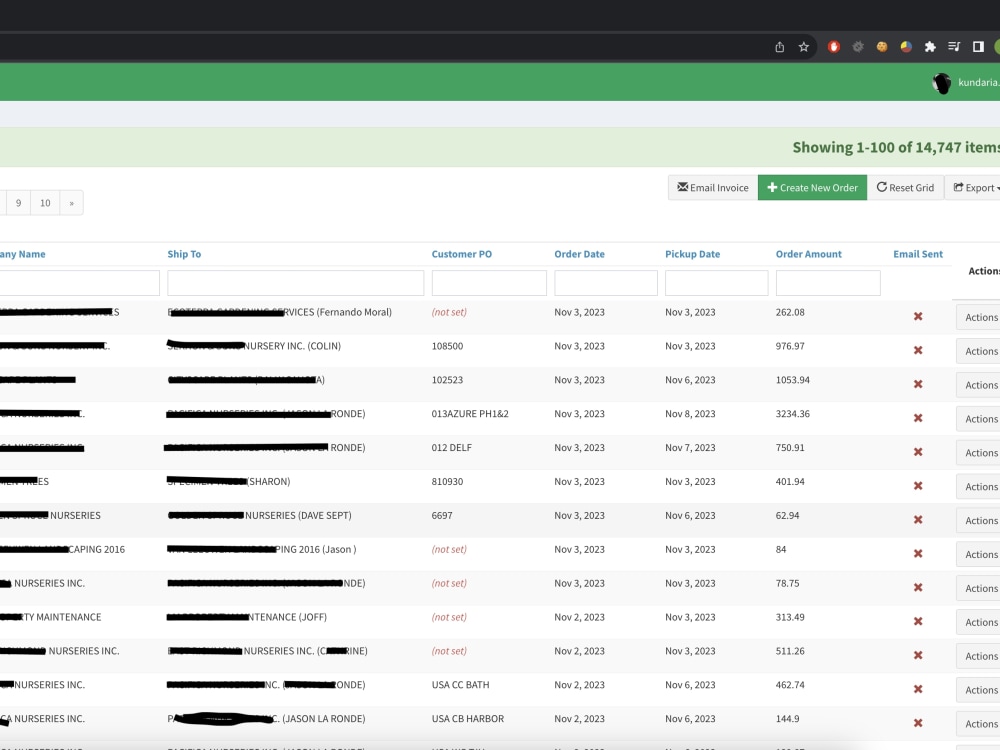This screenshot has height=750, width=1000.
Task: Click the Email Invoice button
Action: (712, 187)
